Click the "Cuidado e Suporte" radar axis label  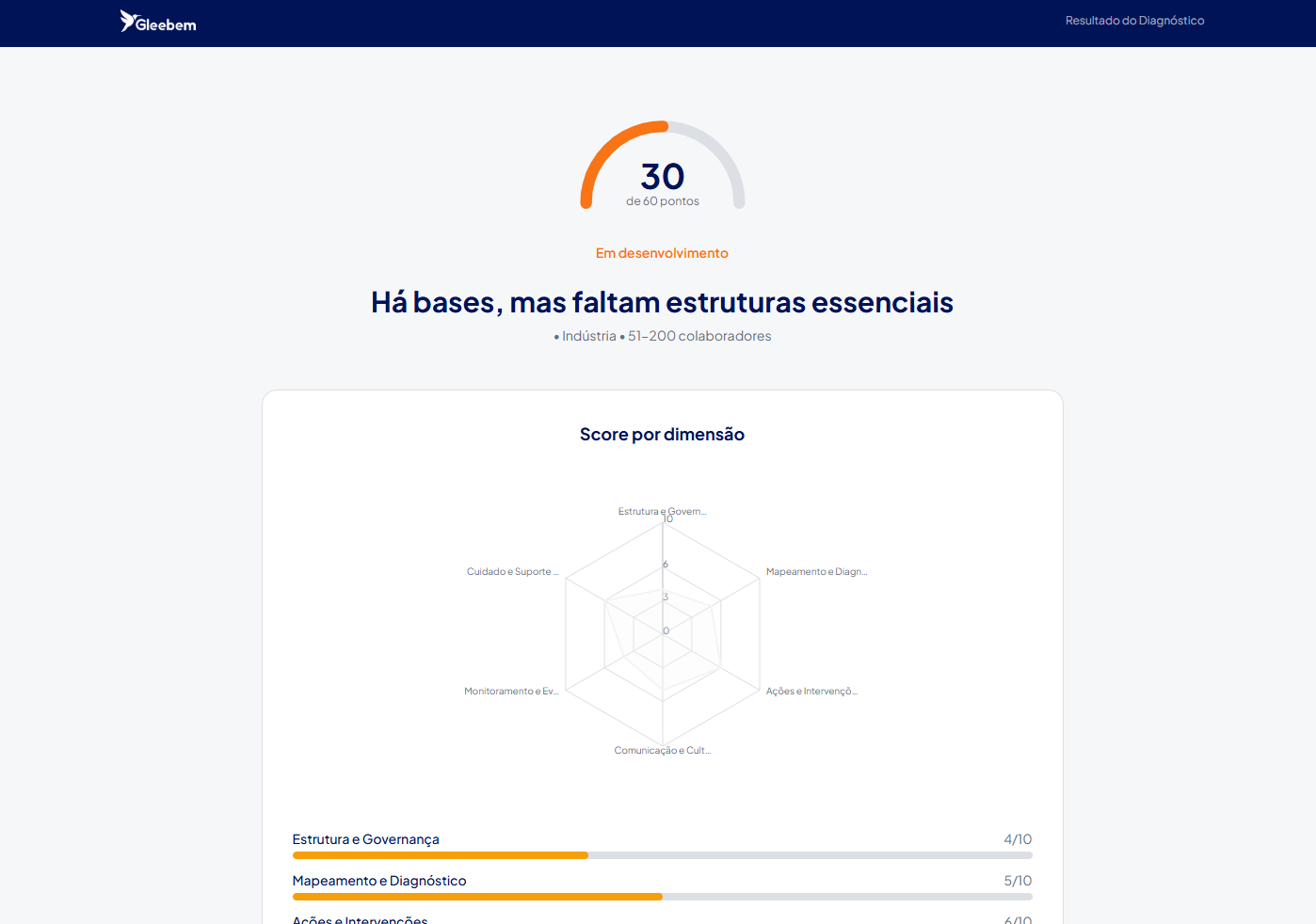tap(512, 571)
